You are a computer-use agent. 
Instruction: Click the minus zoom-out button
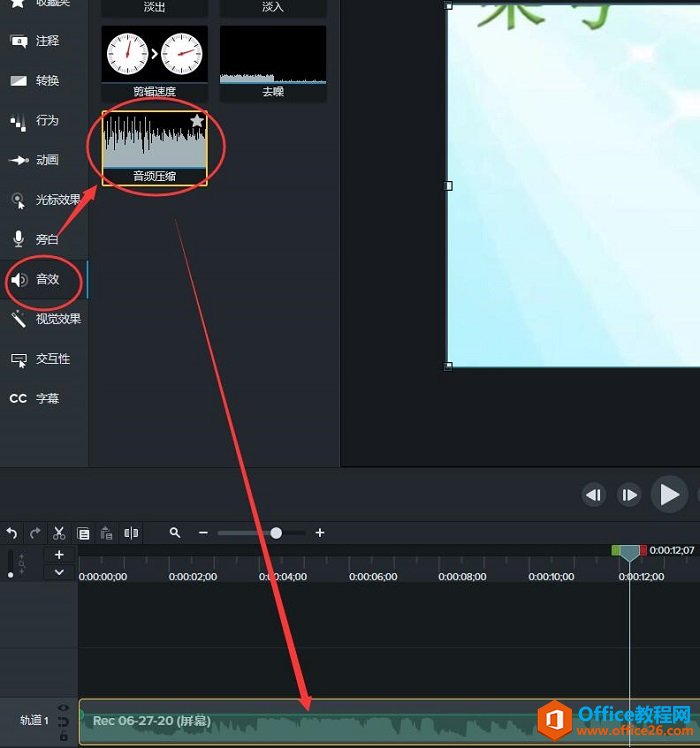(x=203, y=533)
